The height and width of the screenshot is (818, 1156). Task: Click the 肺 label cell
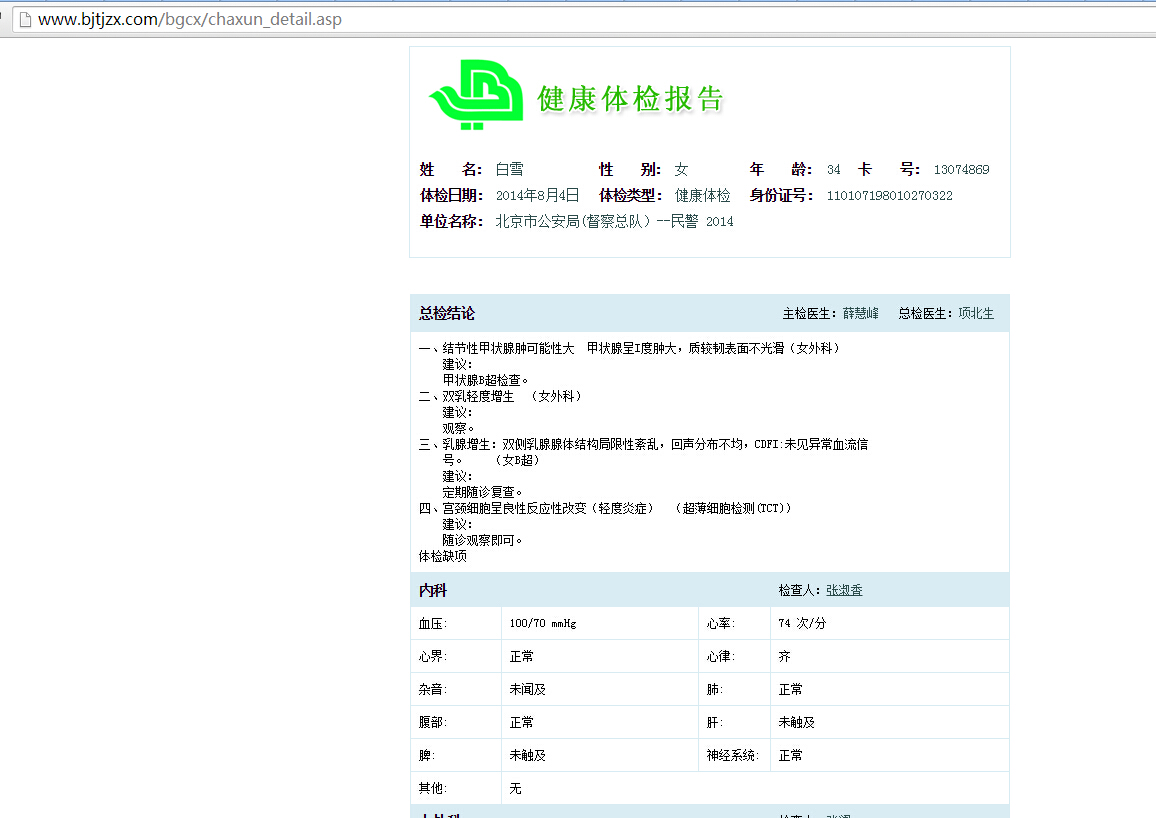tap(734, 689)
